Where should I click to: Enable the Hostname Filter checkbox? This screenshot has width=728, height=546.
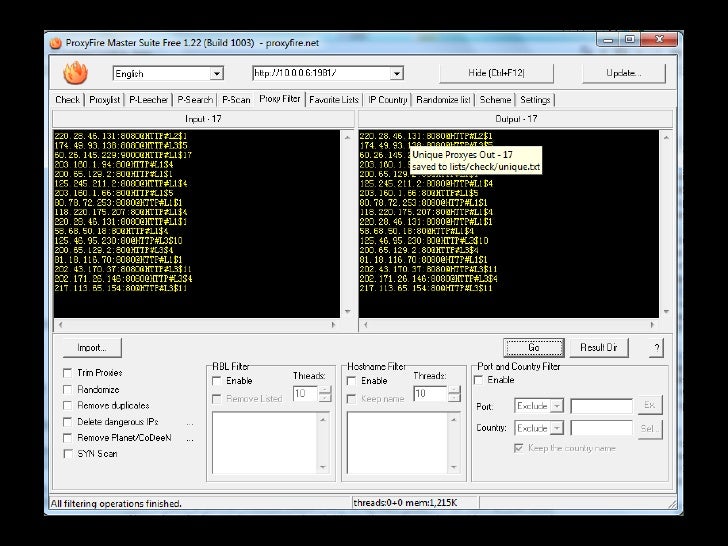(351, 381)
